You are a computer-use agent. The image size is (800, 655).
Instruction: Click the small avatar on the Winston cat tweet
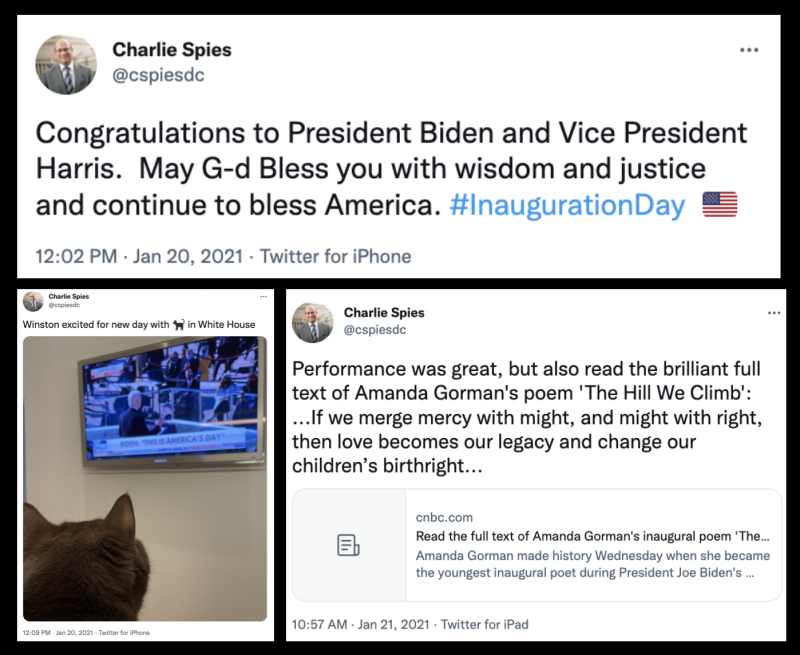[33, 301]
